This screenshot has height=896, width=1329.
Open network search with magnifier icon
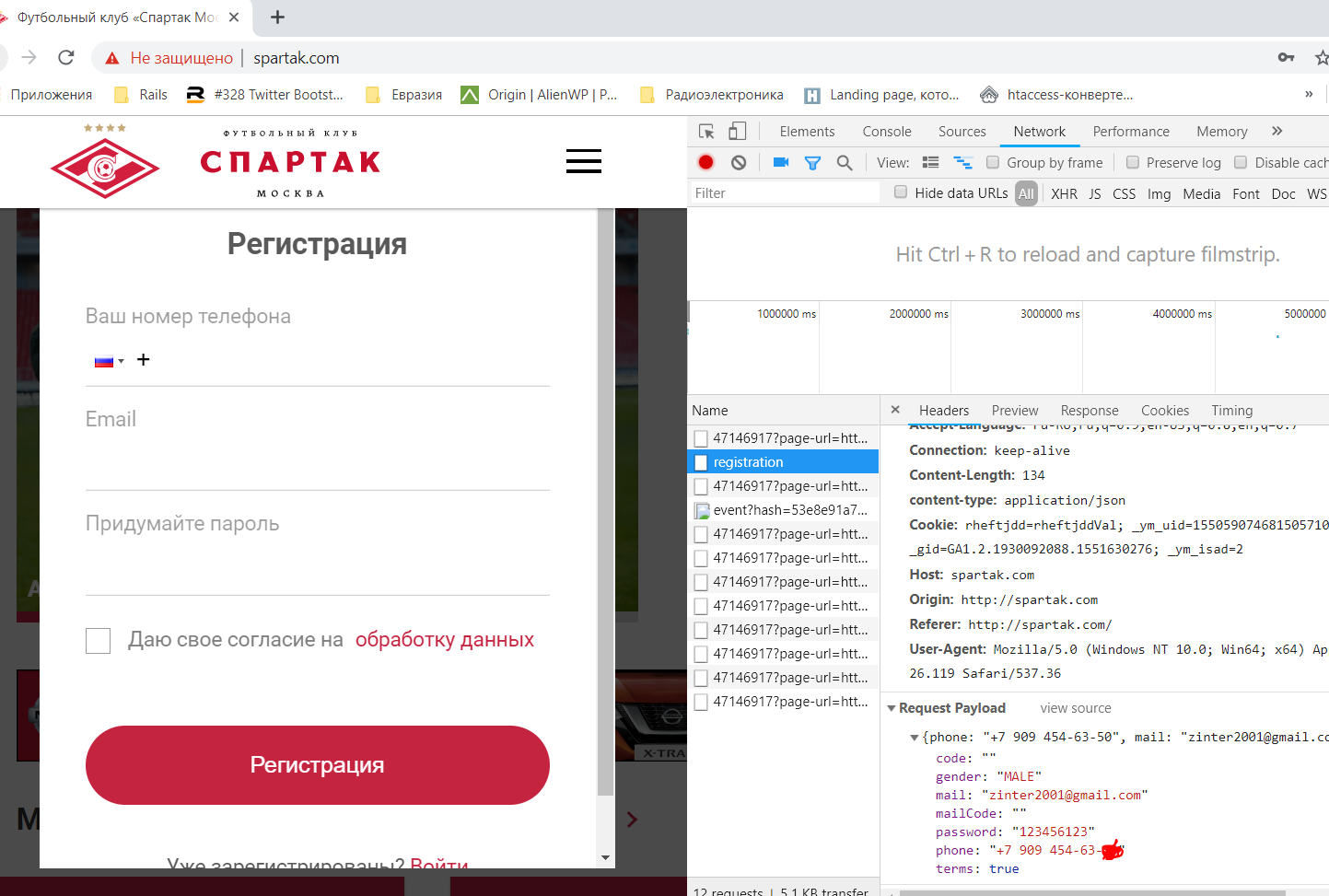click(x=845, y=163)
